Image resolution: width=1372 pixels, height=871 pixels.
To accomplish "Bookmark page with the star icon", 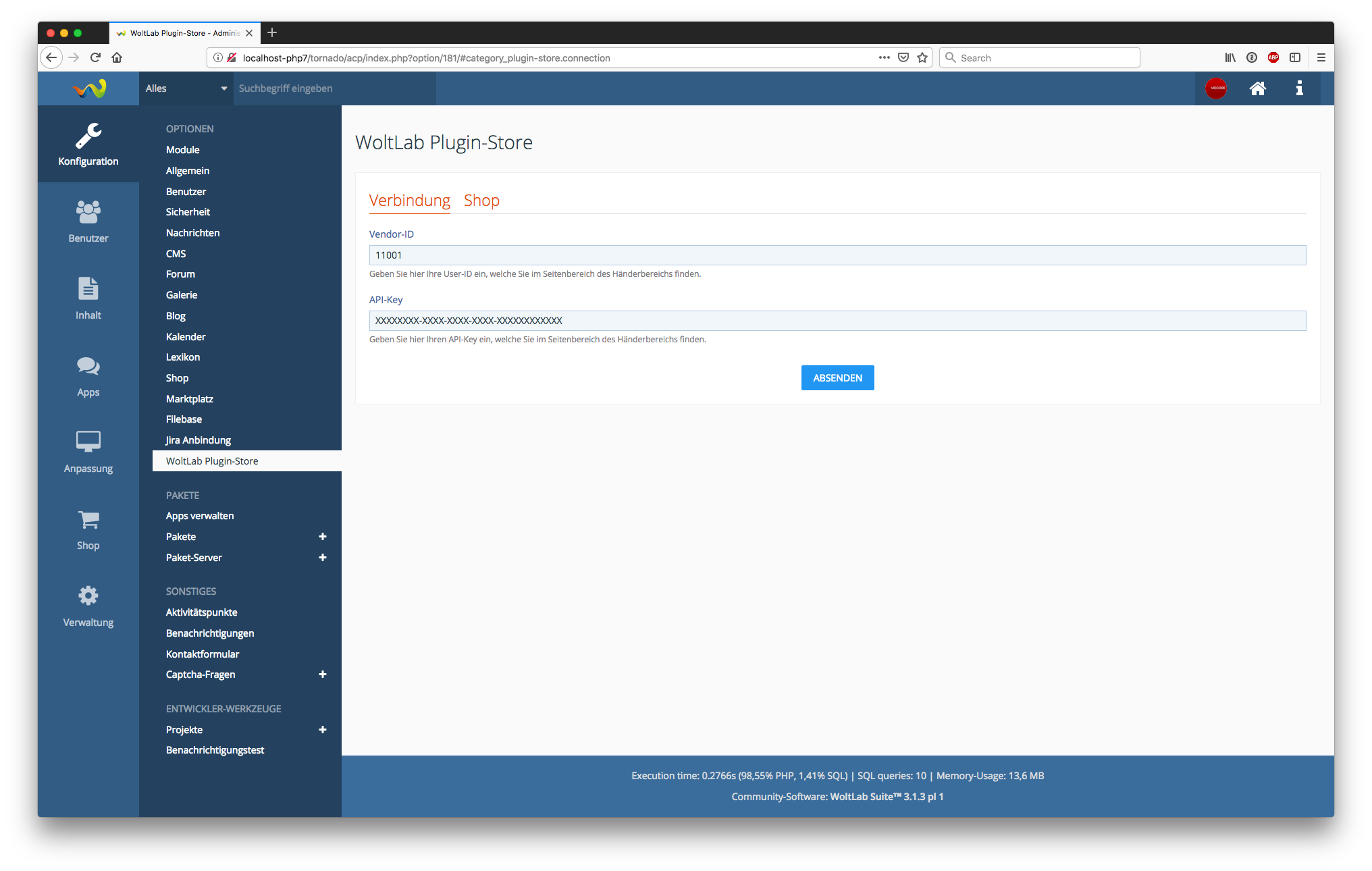I will (x=922, y=58).
